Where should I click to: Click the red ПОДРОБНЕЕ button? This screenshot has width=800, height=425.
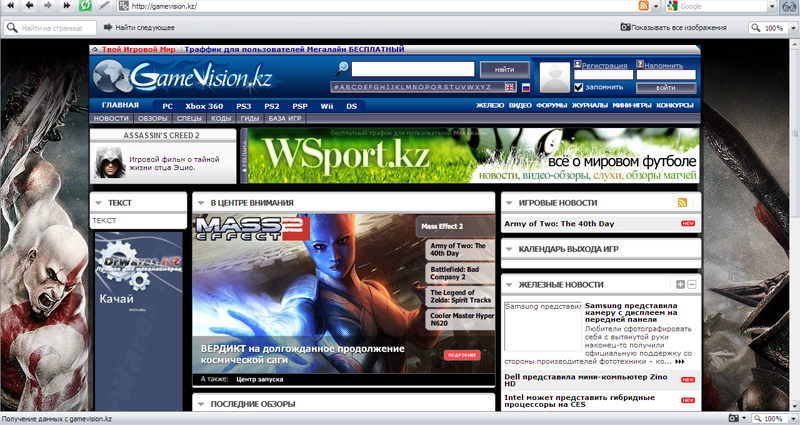point(462,355)
